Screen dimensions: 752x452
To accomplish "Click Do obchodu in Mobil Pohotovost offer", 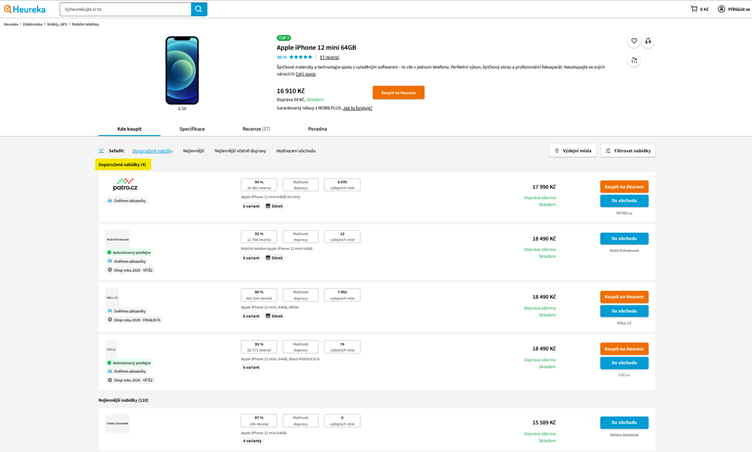I will [x=624, y=238].
